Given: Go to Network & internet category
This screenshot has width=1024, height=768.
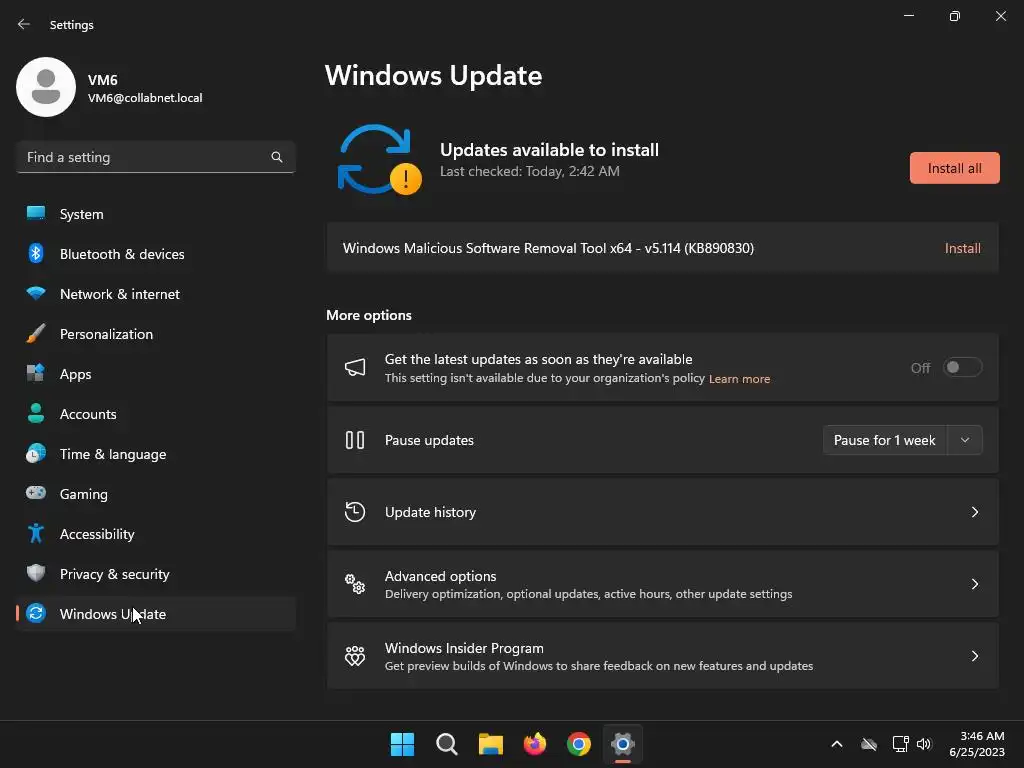Looking at the screenshot, I should tap(156, 293).
